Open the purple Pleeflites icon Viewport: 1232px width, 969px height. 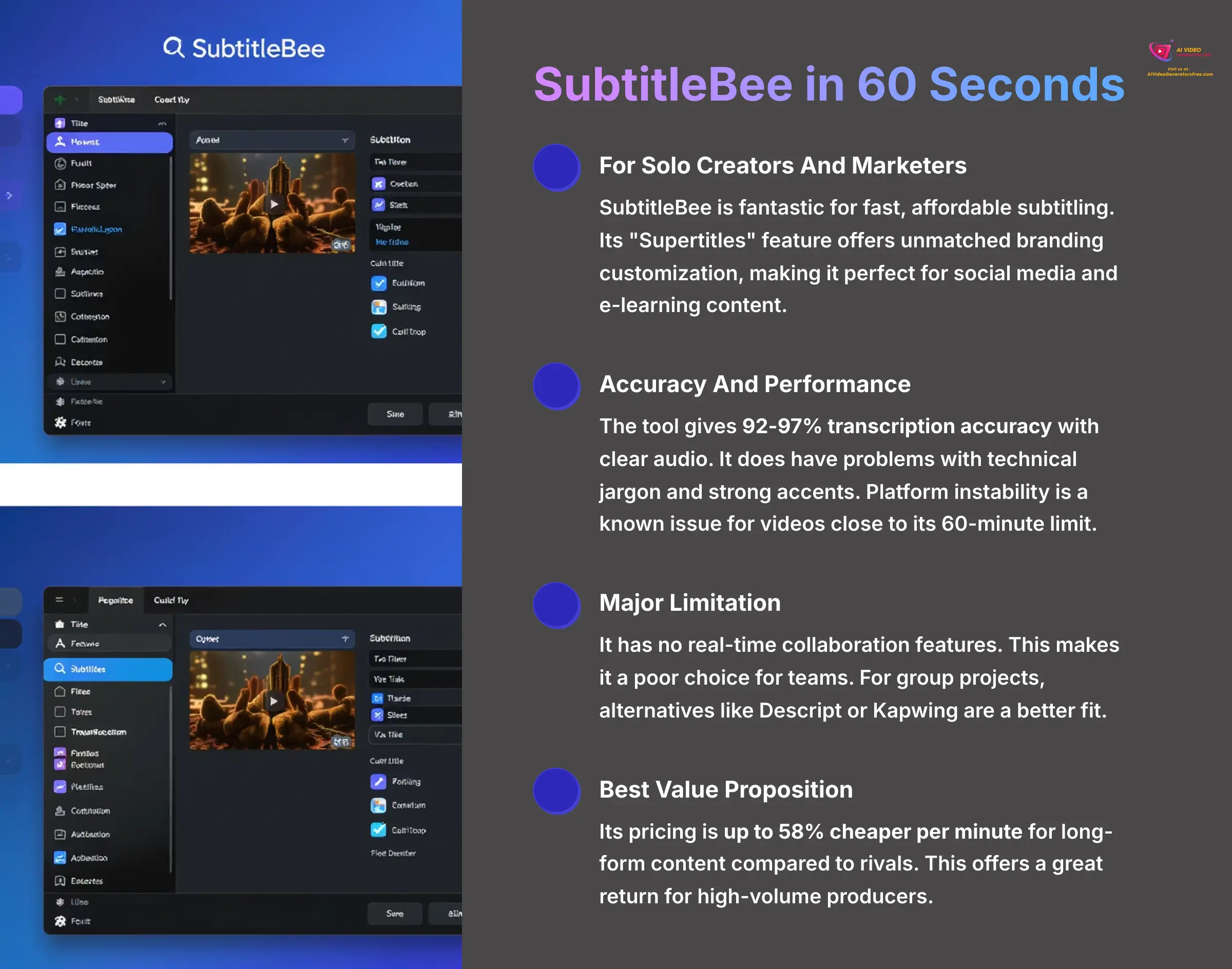click(60, 787)
